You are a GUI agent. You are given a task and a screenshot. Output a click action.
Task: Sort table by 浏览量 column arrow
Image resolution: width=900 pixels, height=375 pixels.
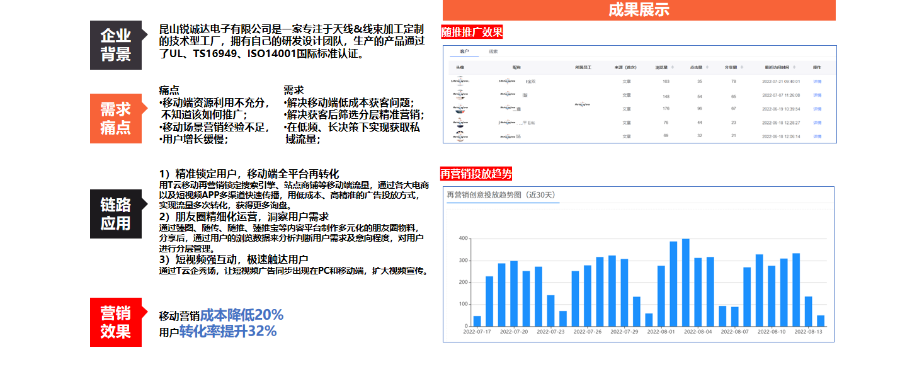pyautogui.click(x=673, y=67)
